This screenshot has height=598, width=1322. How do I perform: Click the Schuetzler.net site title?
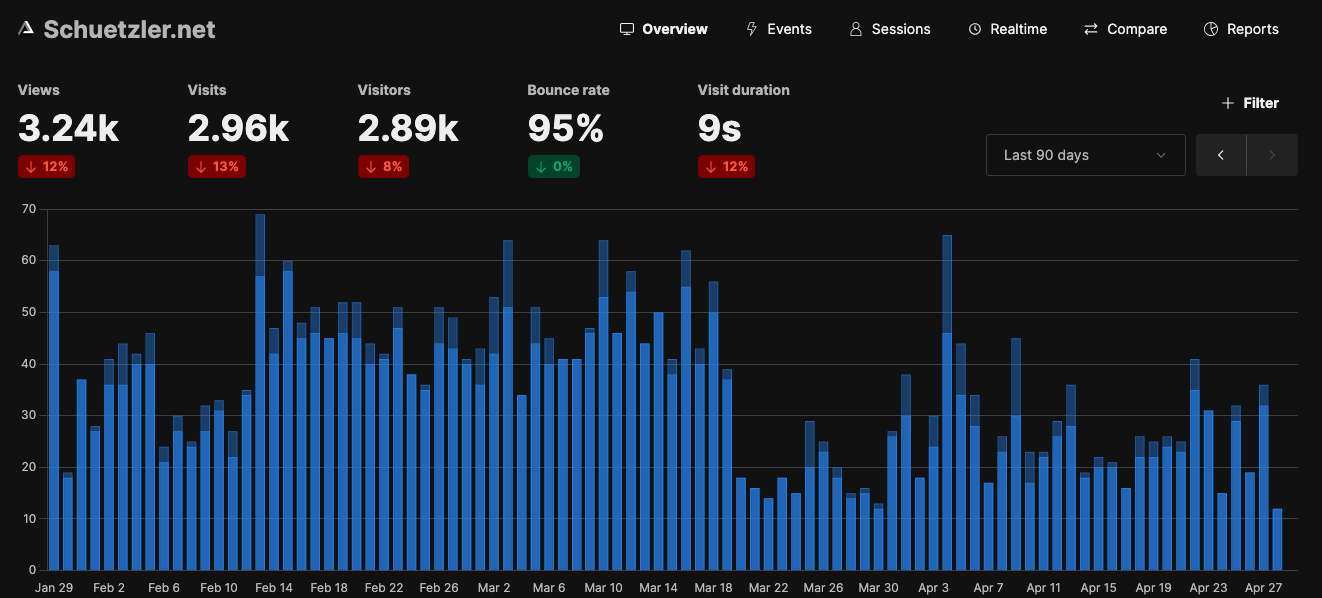(129, 29)
